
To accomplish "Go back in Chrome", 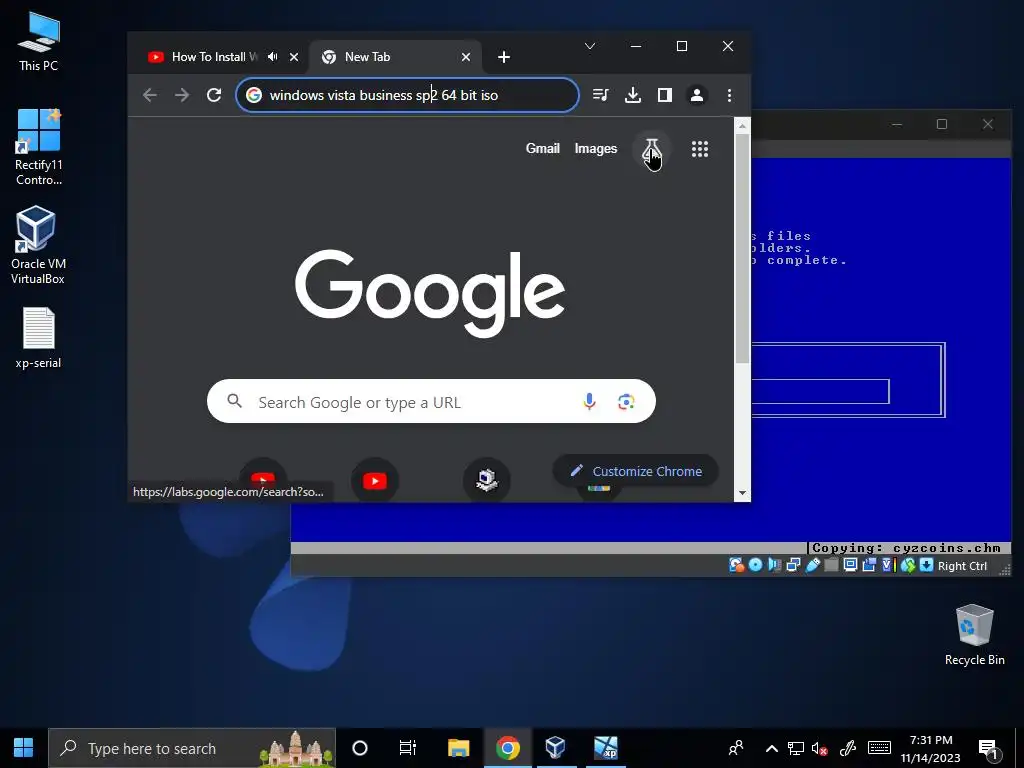I will (x=150, y=95).
